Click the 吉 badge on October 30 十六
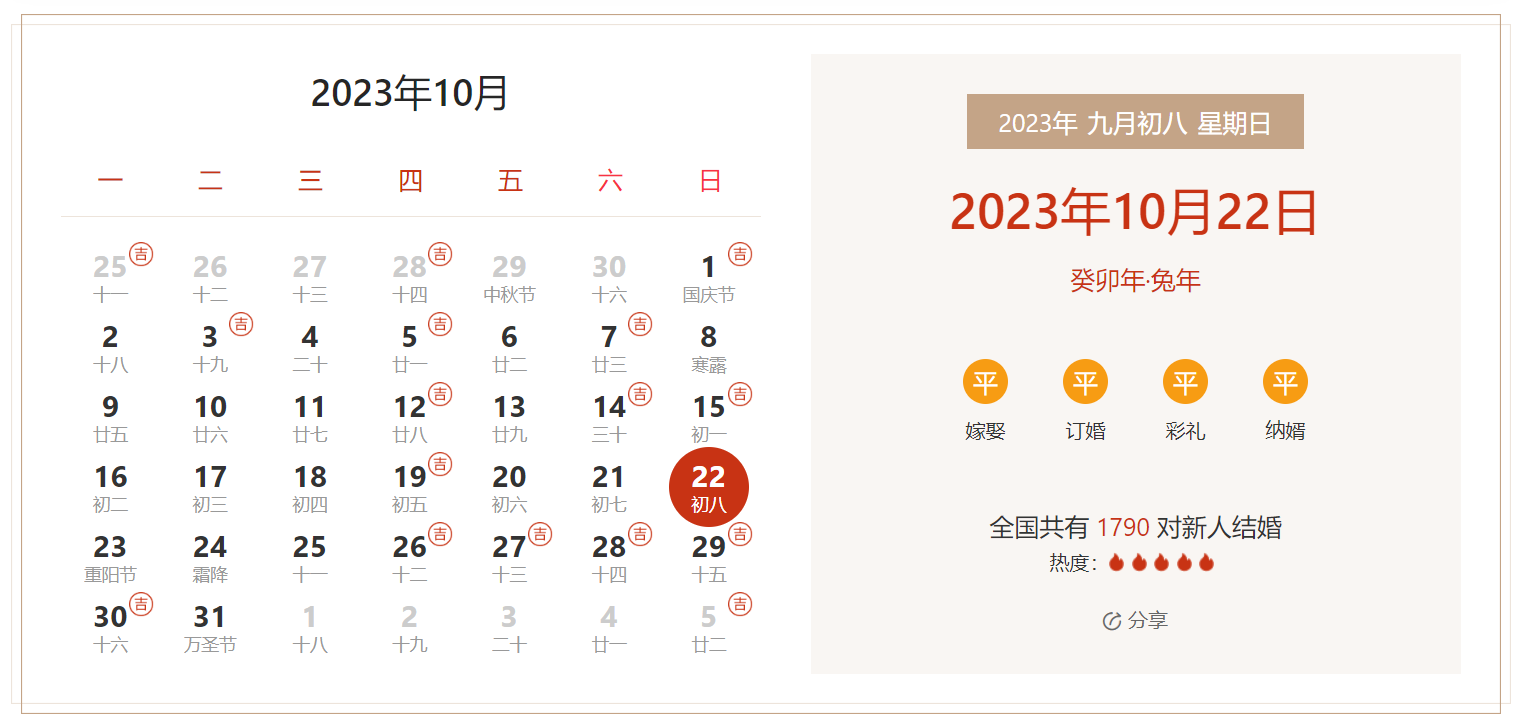 [x=141, y=604]
